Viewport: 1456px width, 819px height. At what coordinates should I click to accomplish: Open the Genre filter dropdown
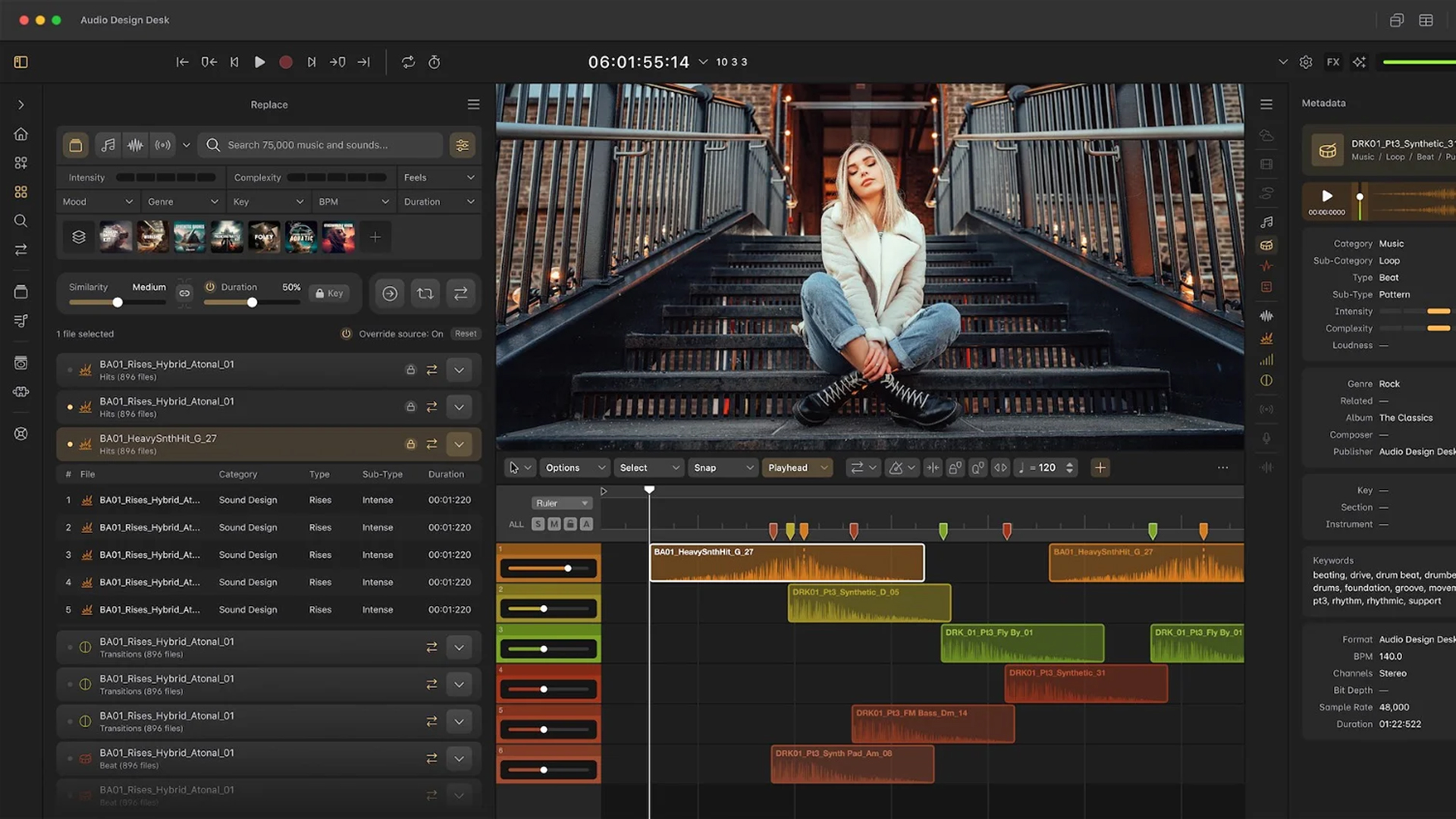coord(183,202)
